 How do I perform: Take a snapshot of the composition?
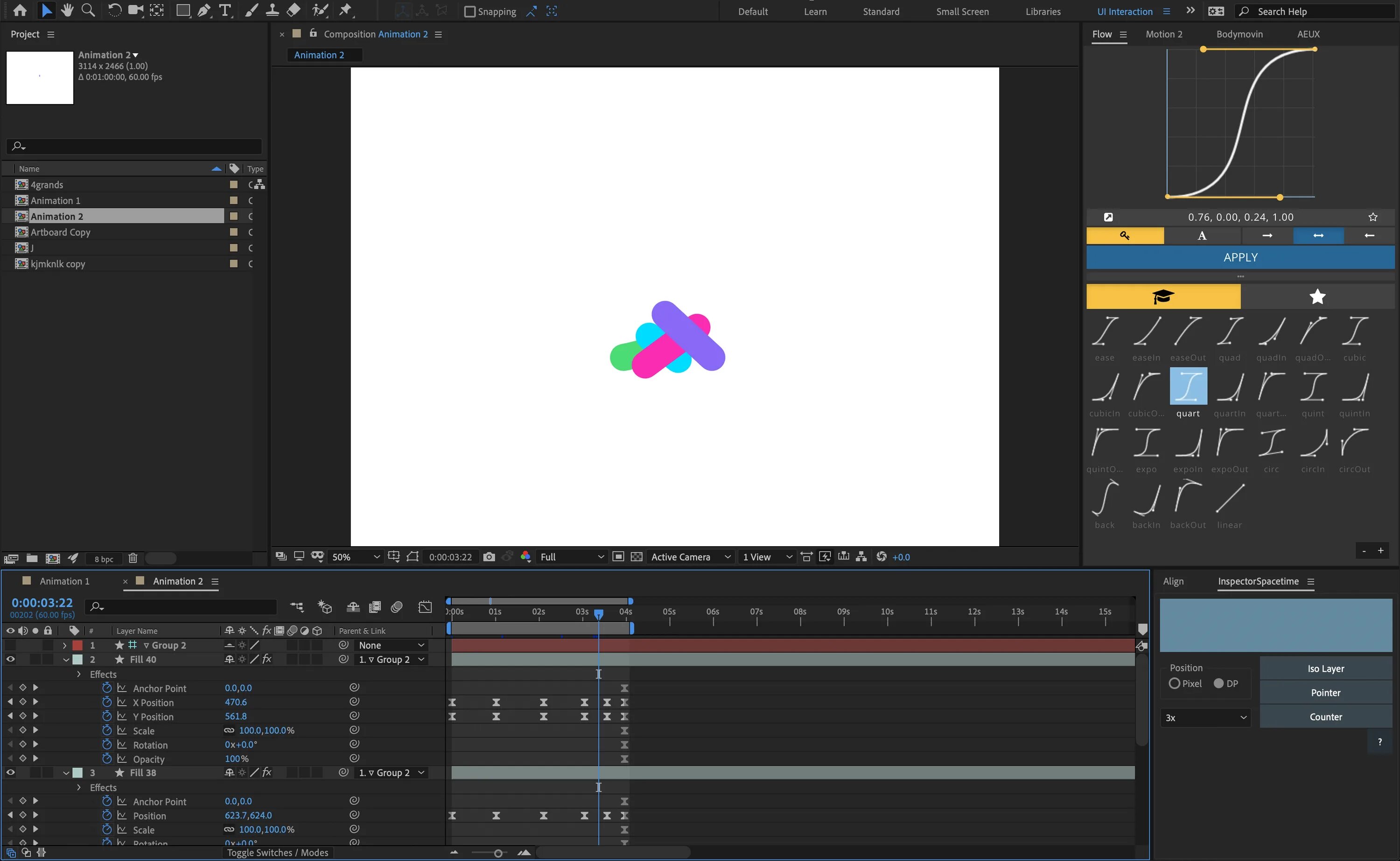pos(489,557)
